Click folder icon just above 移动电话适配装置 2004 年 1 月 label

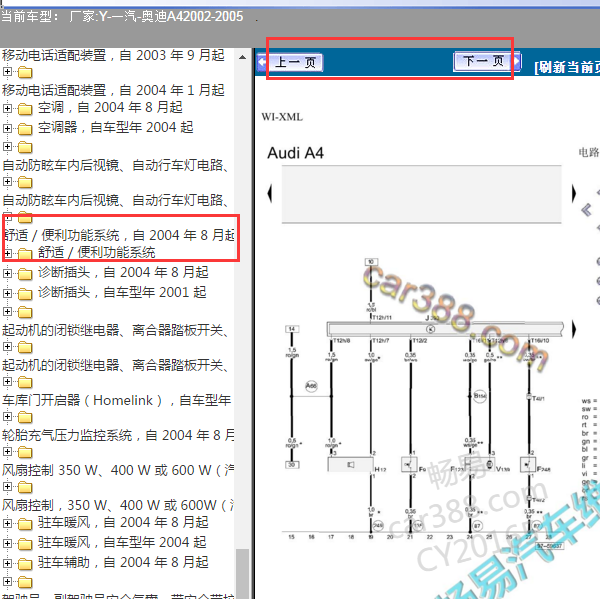point(25,72)
